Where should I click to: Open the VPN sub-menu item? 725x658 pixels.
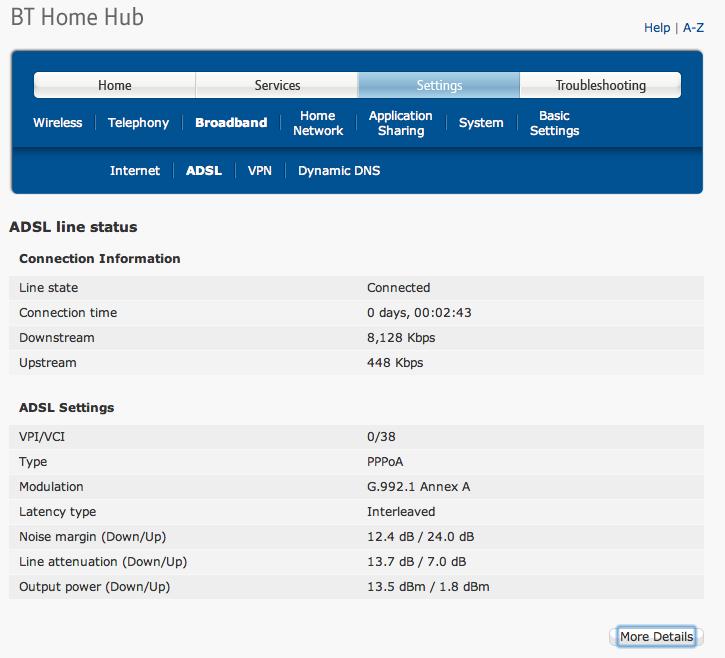[x=260, y=171]
